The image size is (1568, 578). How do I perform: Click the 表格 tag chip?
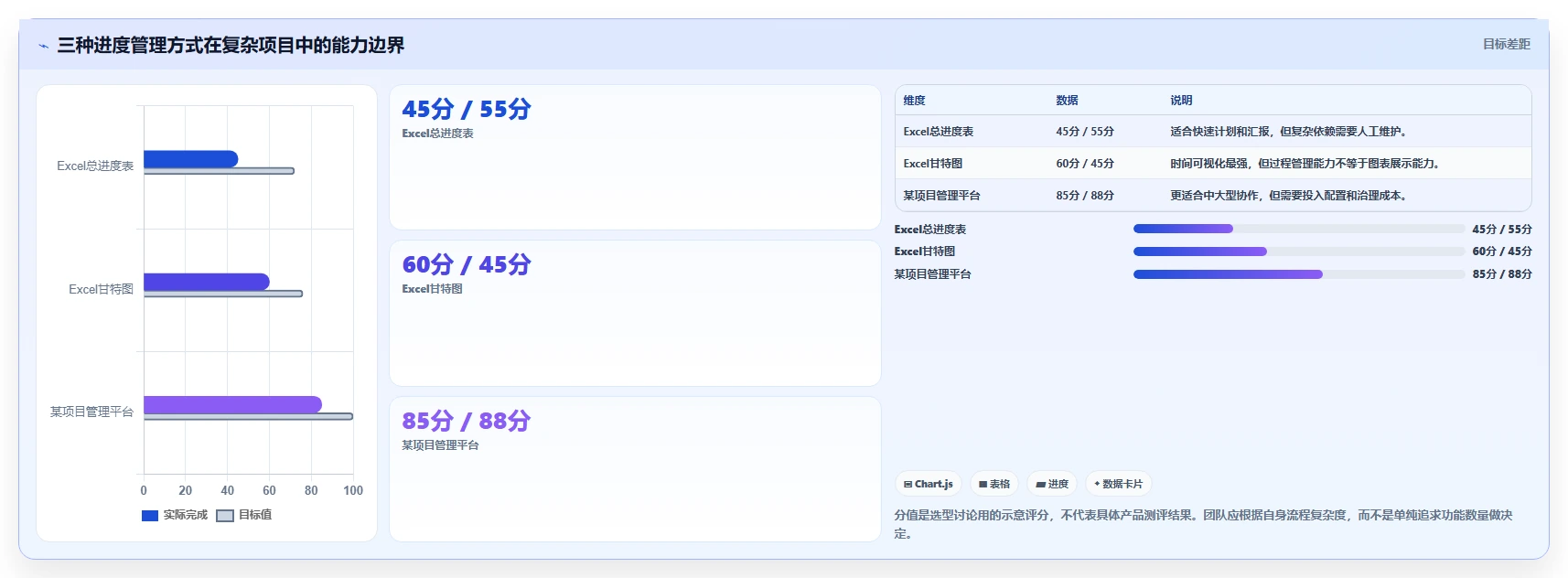[994, 484]
